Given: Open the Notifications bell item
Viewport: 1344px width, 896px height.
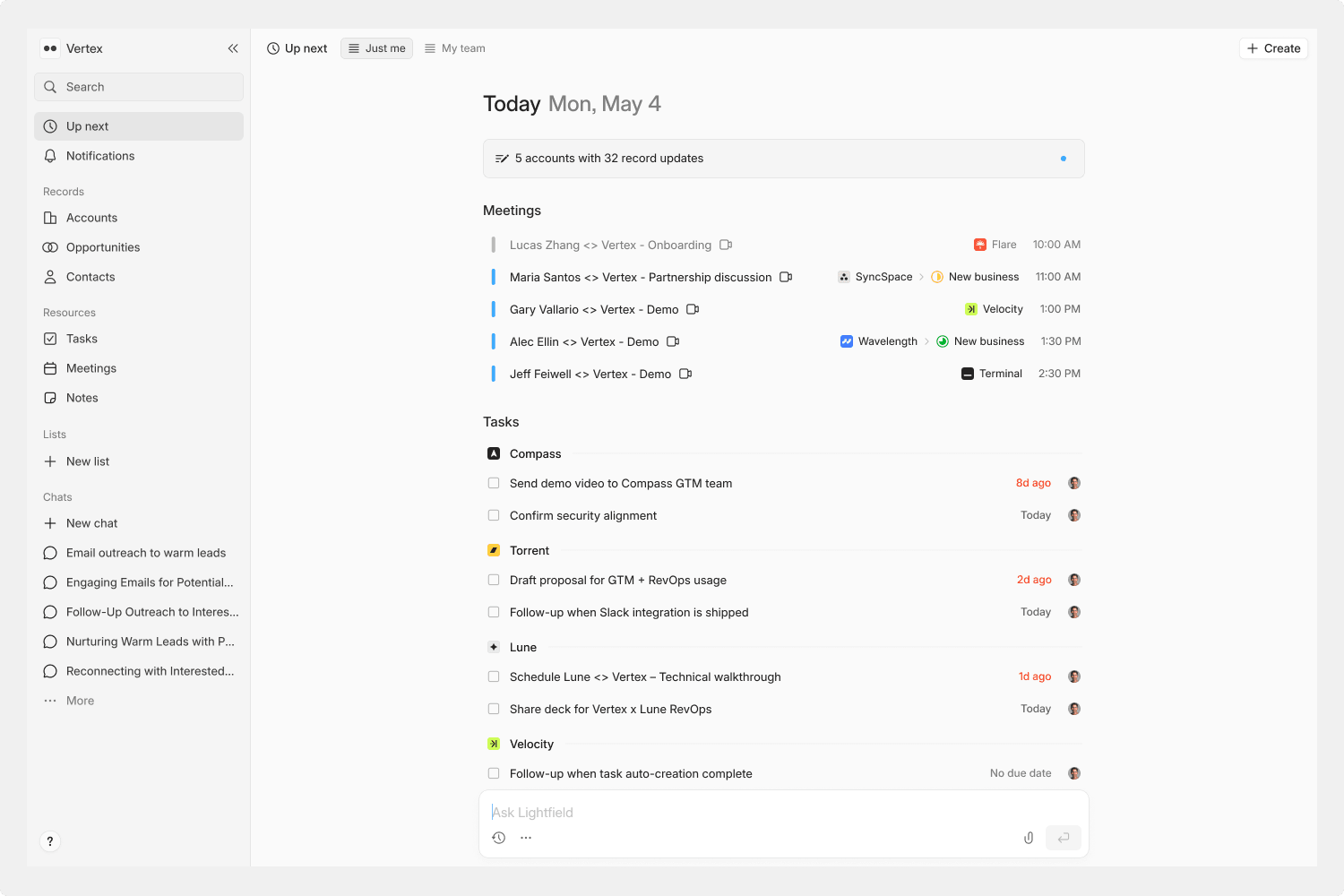Looking at the screenshot, I should pyautogui.click(x=100, y=156).
